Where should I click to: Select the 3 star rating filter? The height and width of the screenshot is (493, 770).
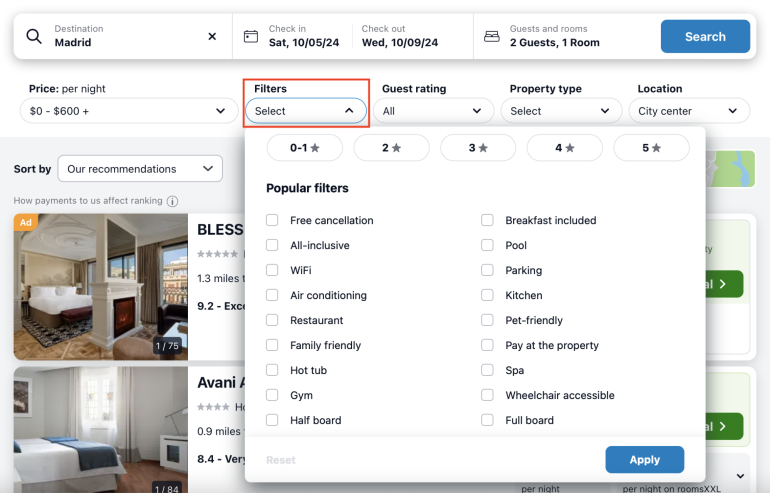[x=478, y=148]
